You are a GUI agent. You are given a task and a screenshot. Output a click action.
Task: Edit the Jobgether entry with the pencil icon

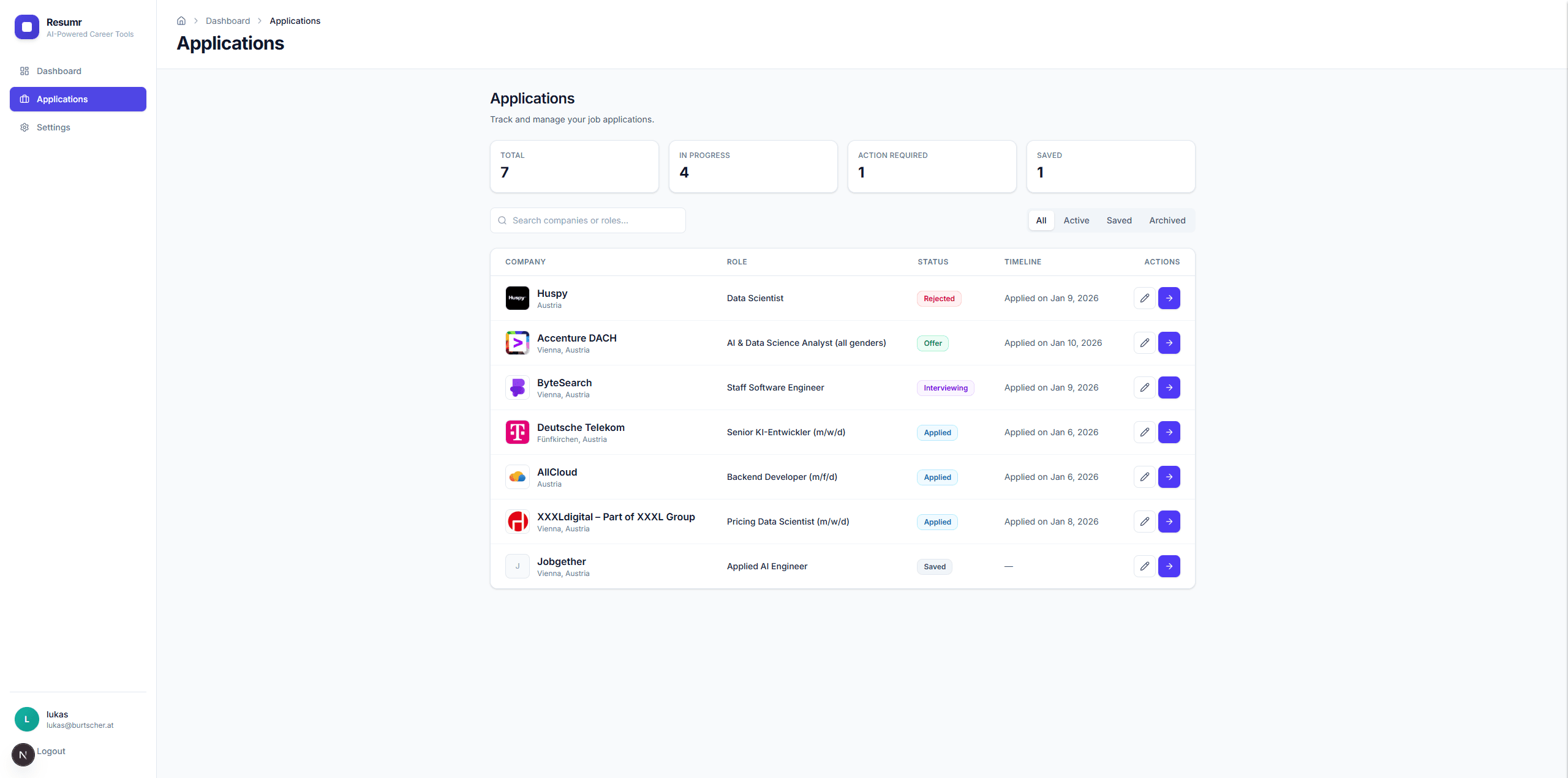[1144, 566]
